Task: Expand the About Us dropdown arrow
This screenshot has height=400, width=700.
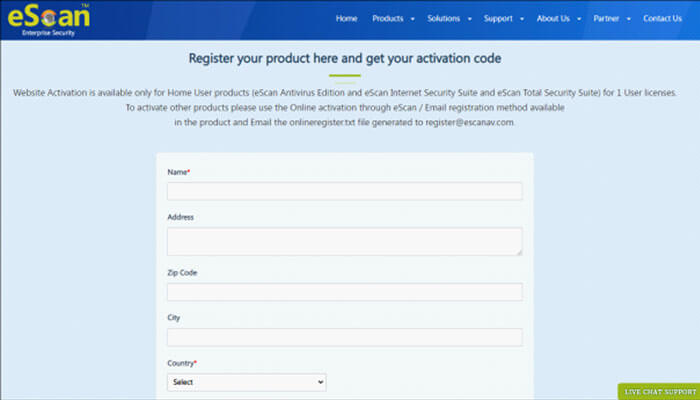Action: (579, 19)
